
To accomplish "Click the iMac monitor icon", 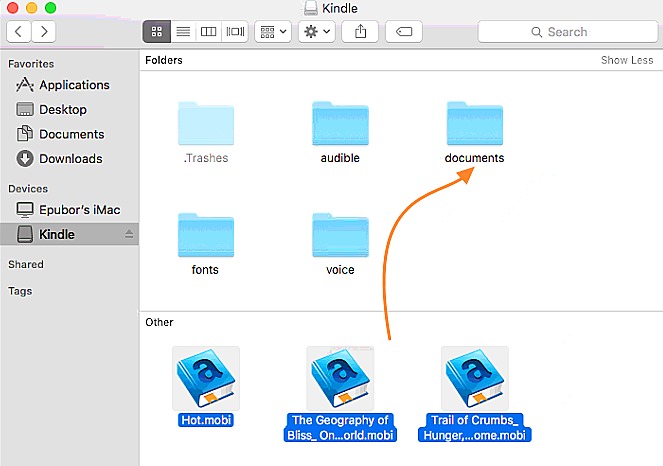I will coord(25,210).
